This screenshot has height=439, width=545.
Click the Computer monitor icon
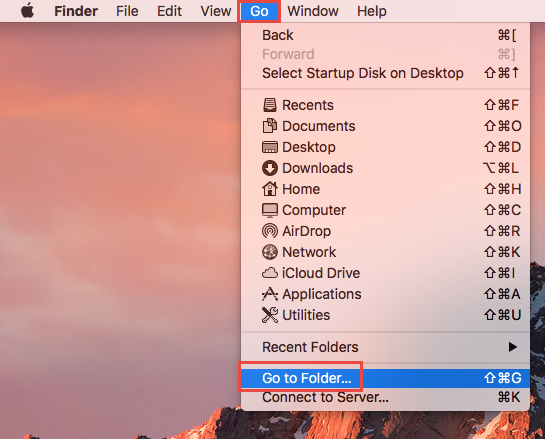pyautogui.click(x=270, y=210)
